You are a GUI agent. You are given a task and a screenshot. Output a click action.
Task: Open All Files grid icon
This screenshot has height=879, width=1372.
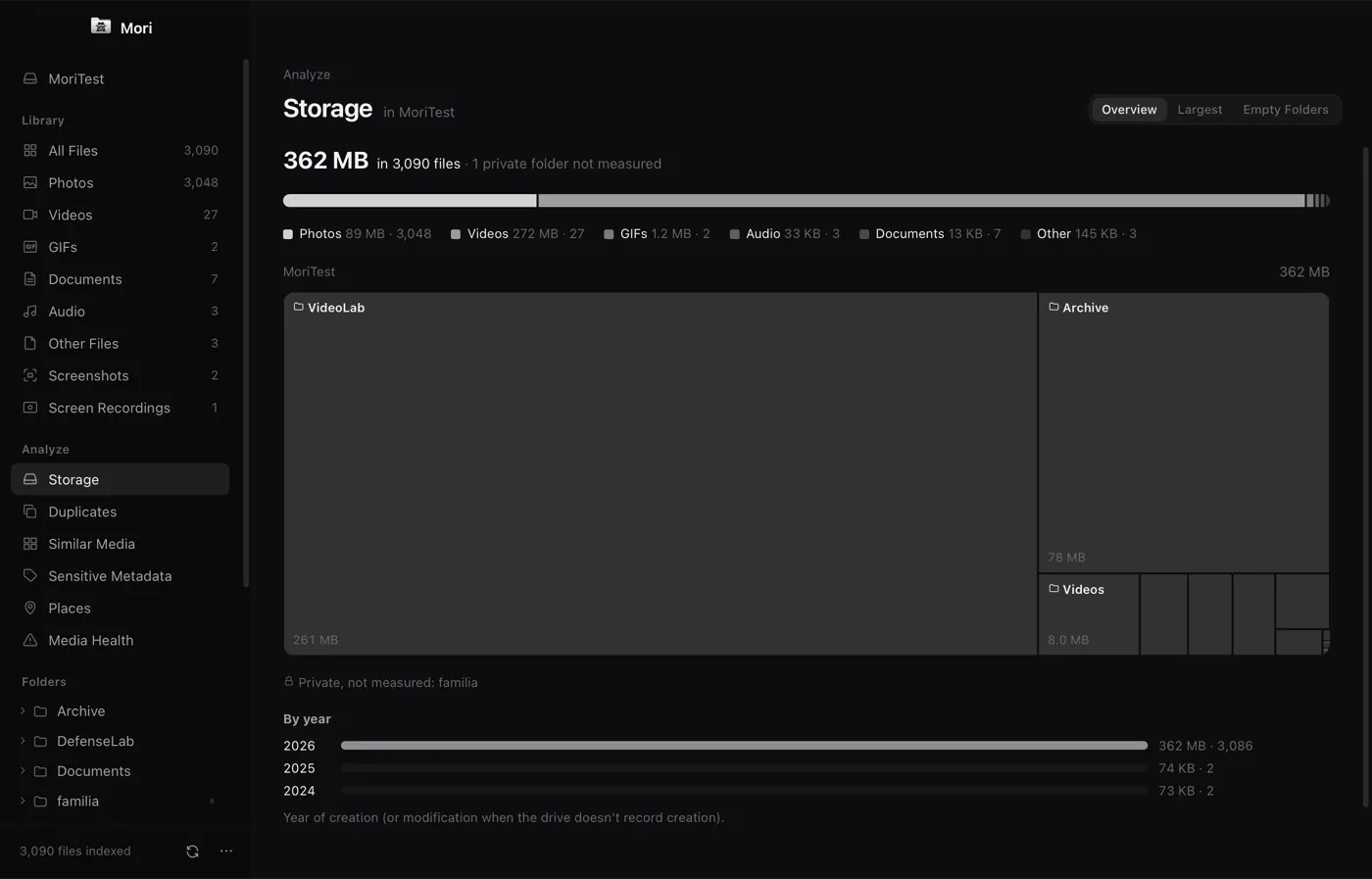pyautogui.click(x=30, y=151)
